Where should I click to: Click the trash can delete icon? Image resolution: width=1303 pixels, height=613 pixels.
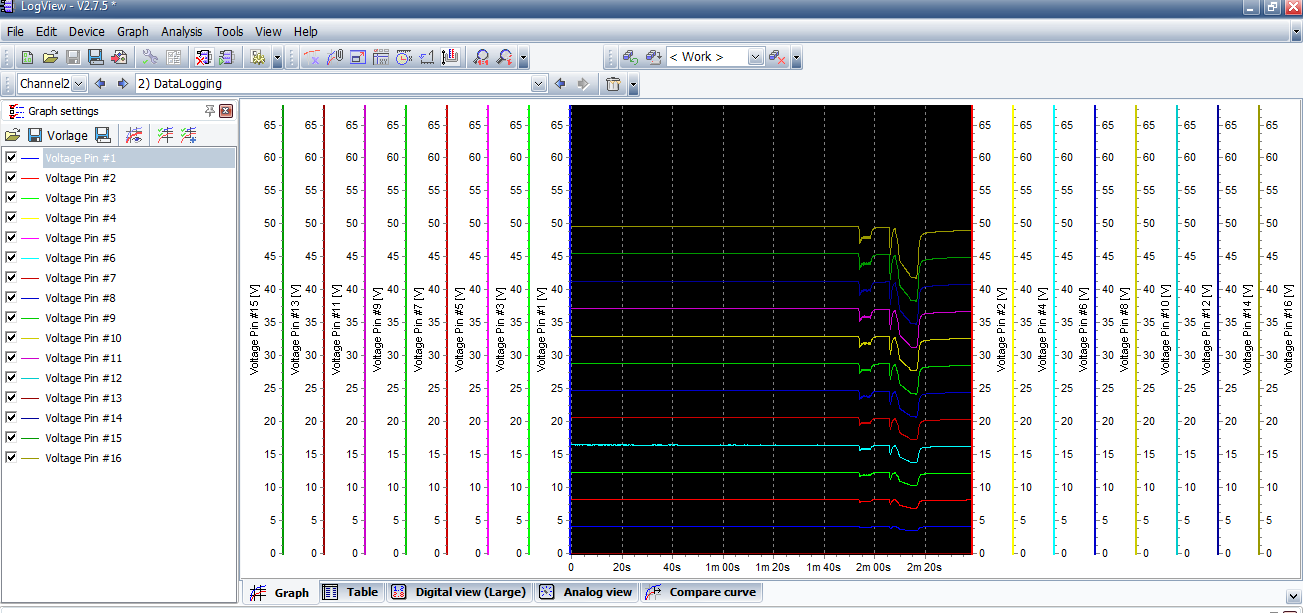[x=614, y=84]
